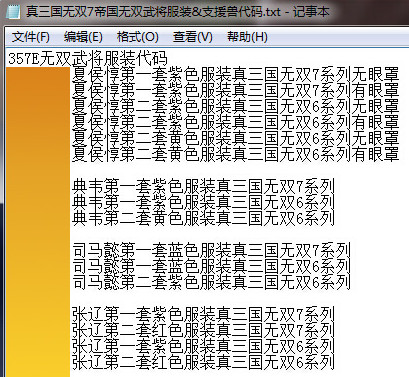Click line 典韦第二套黄色服装真三国无双6系列
This screenshot has width=409, height=377.
pyautogui.click(x=203, y=218)
